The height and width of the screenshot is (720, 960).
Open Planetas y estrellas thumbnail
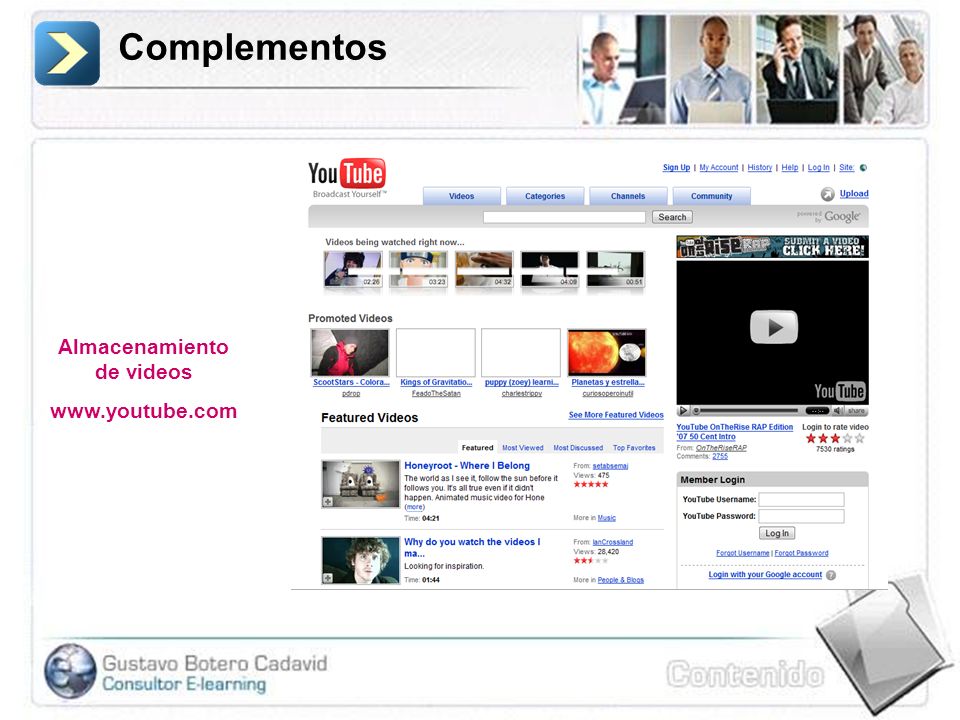(607, 353)
